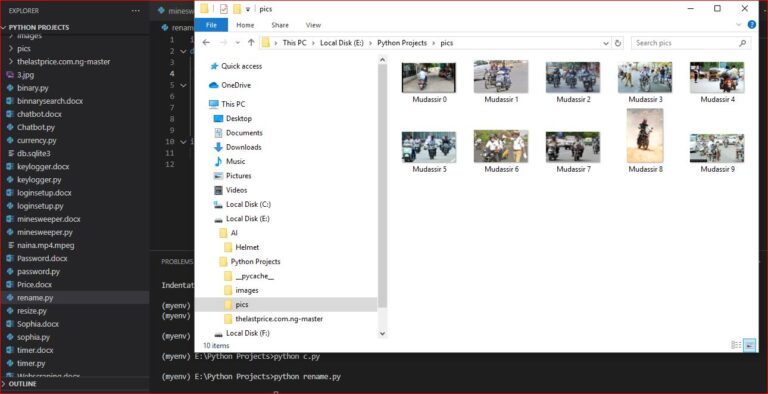The image size is (768, 394).
Task: Select thelastprice.com.ng-master in navigation pane
Action: (x=273, y=319)
